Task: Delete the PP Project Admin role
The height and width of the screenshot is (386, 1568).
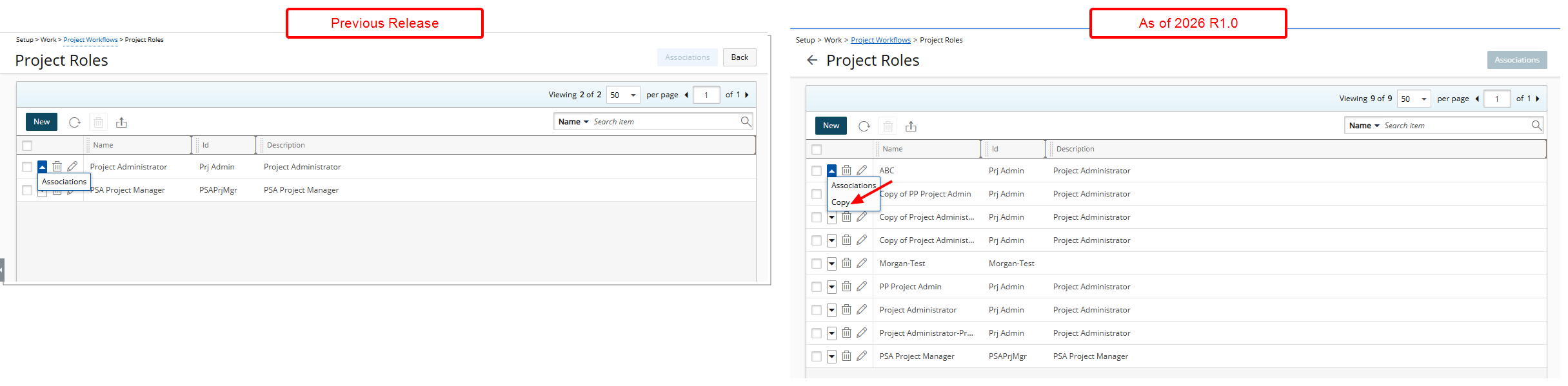Action: pyautogui.click(x=846, y=286)
